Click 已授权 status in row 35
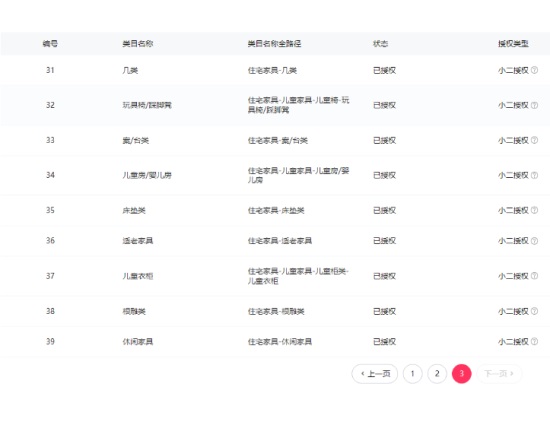 point(384,210)
